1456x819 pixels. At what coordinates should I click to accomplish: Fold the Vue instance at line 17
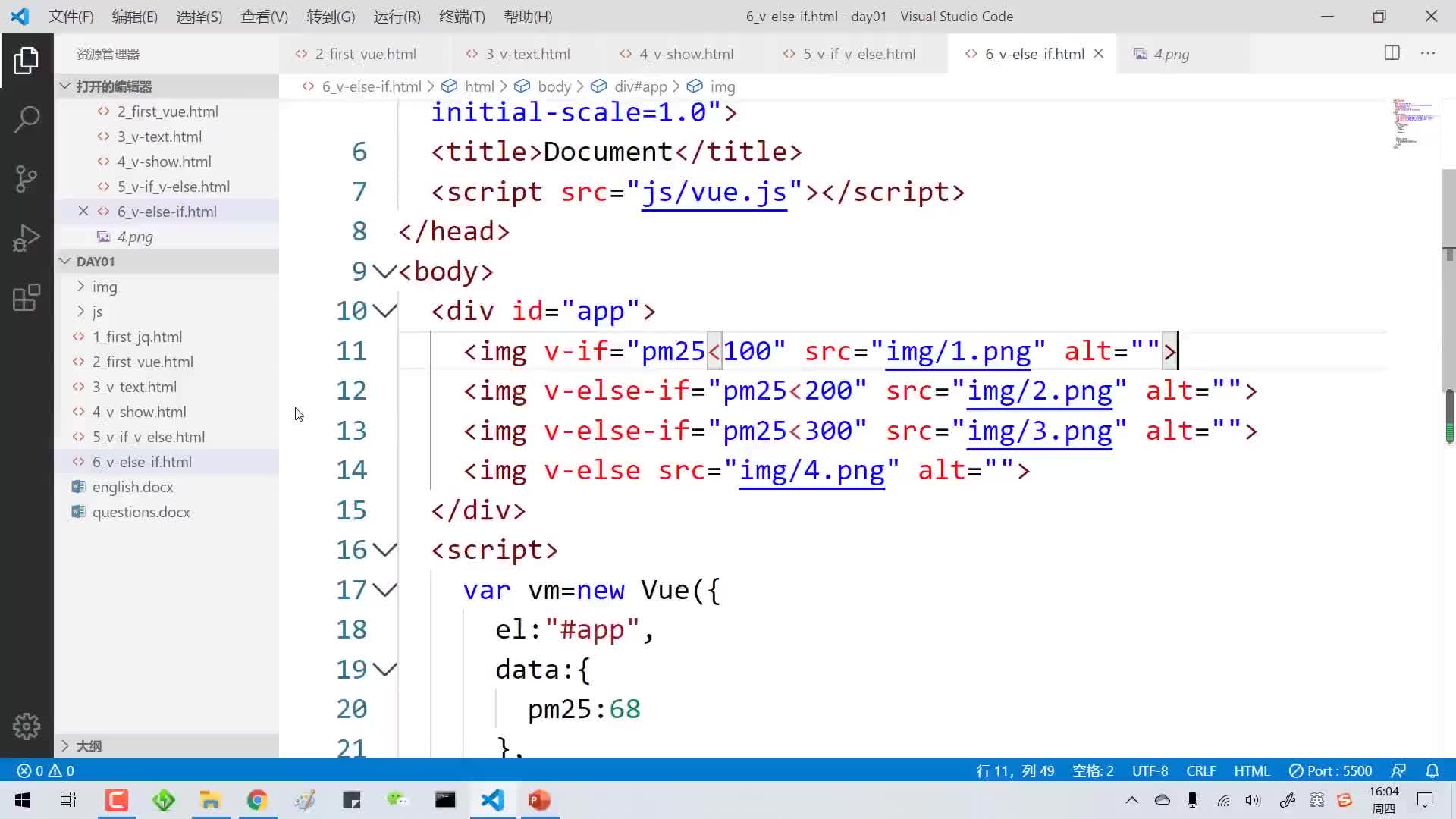(385, 590)
